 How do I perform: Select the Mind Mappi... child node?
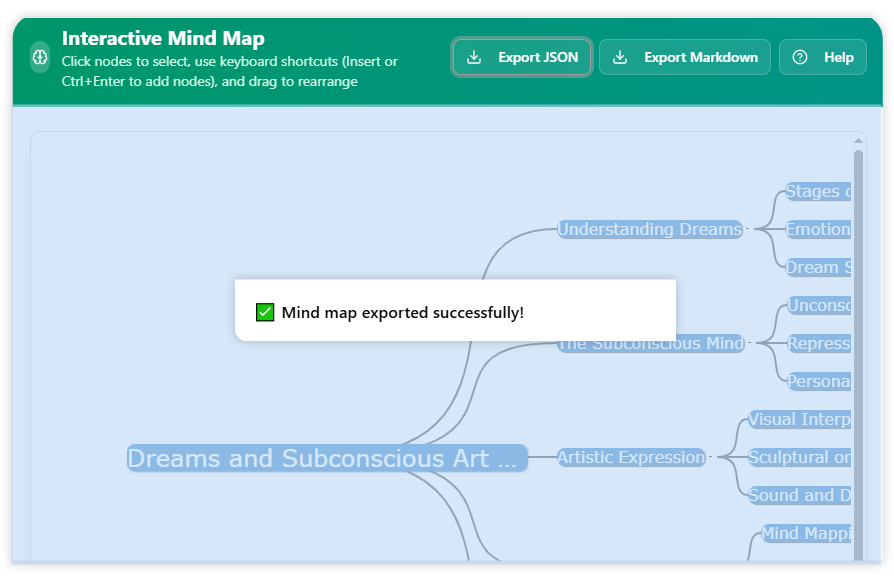pyautogui.click(x=806, y=533)
